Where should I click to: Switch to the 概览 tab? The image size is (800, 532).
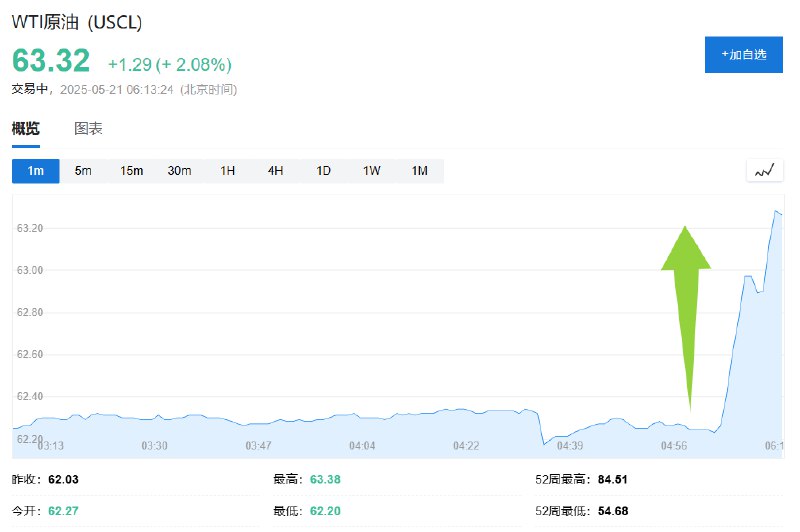(26, 129)
